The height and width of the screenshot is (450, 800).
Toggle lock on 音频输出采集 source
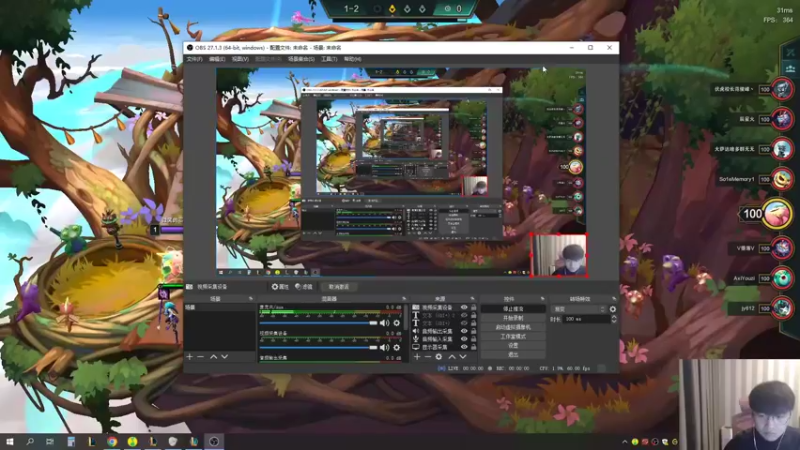(473, 331)
